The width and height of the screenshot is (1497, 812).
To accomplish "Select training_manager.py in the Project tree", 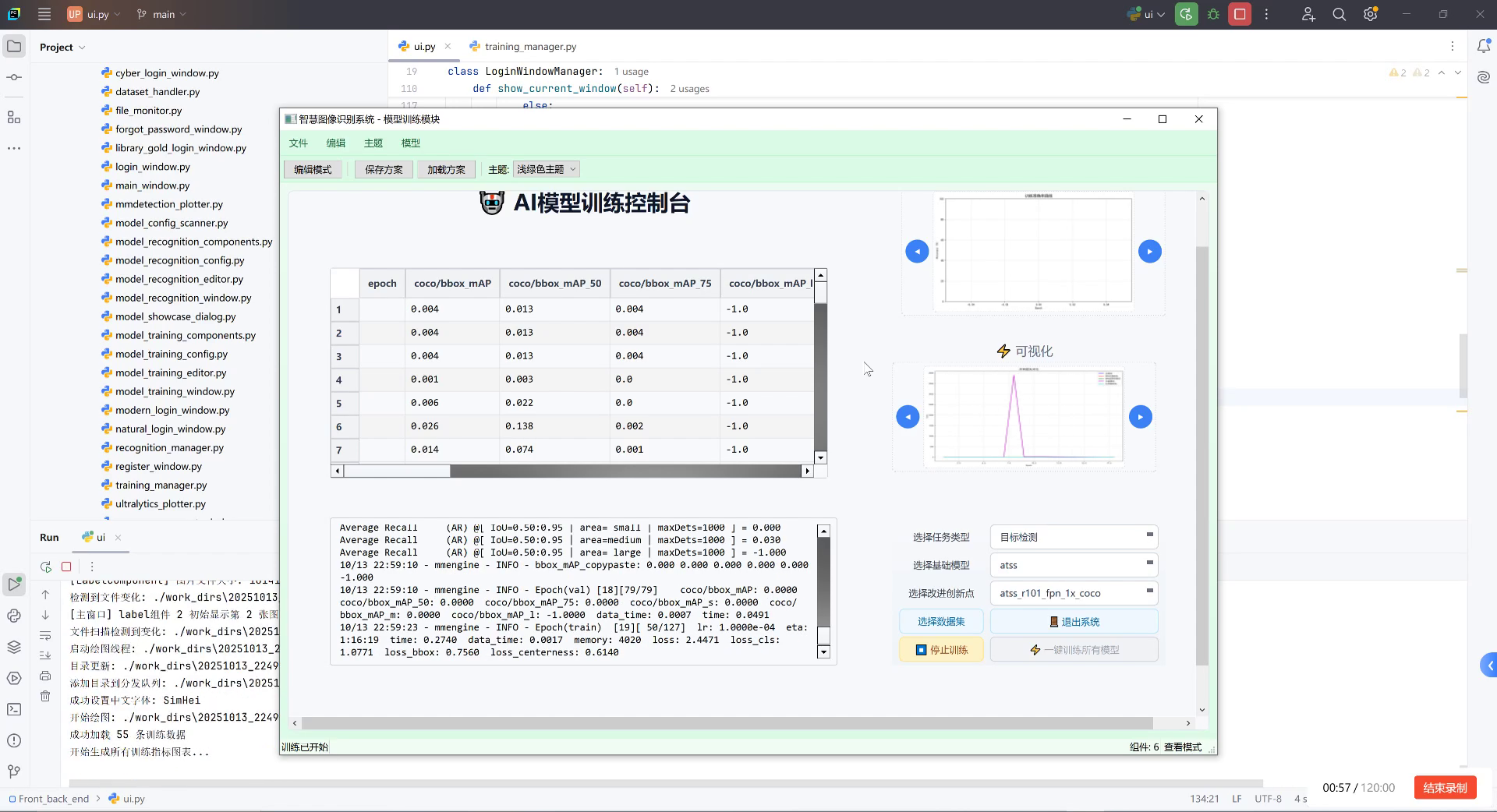I will (161, 485).
